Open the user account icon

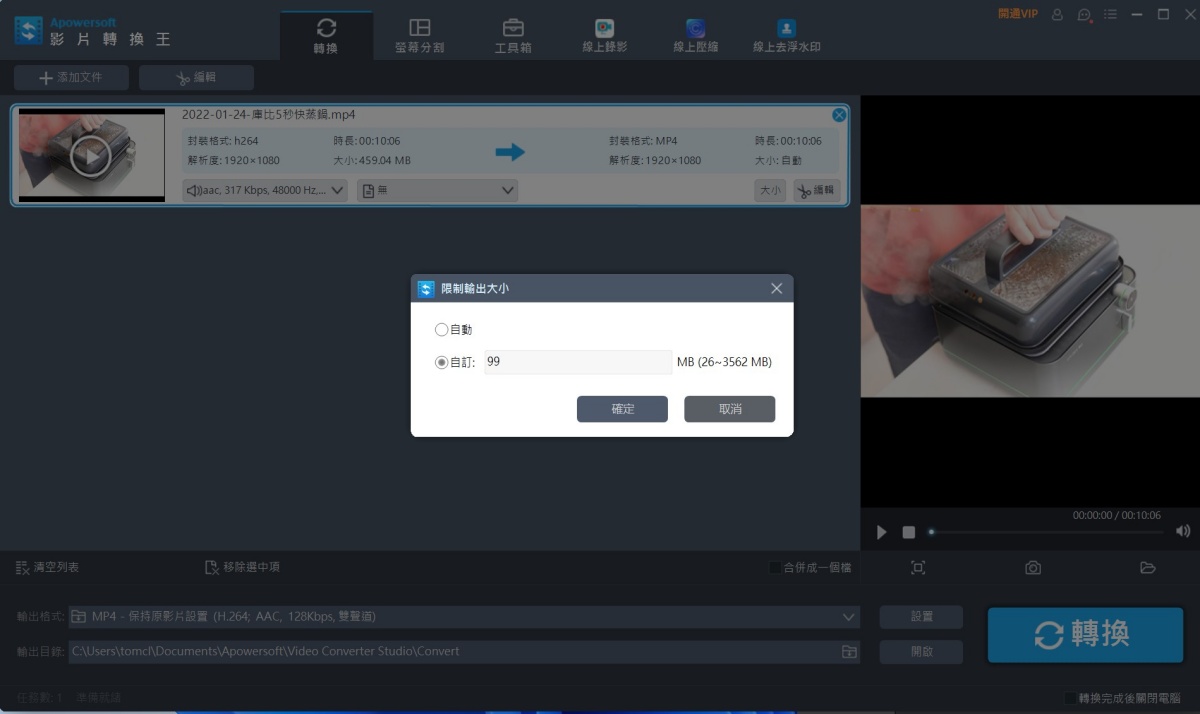[x=1057, y=15]
